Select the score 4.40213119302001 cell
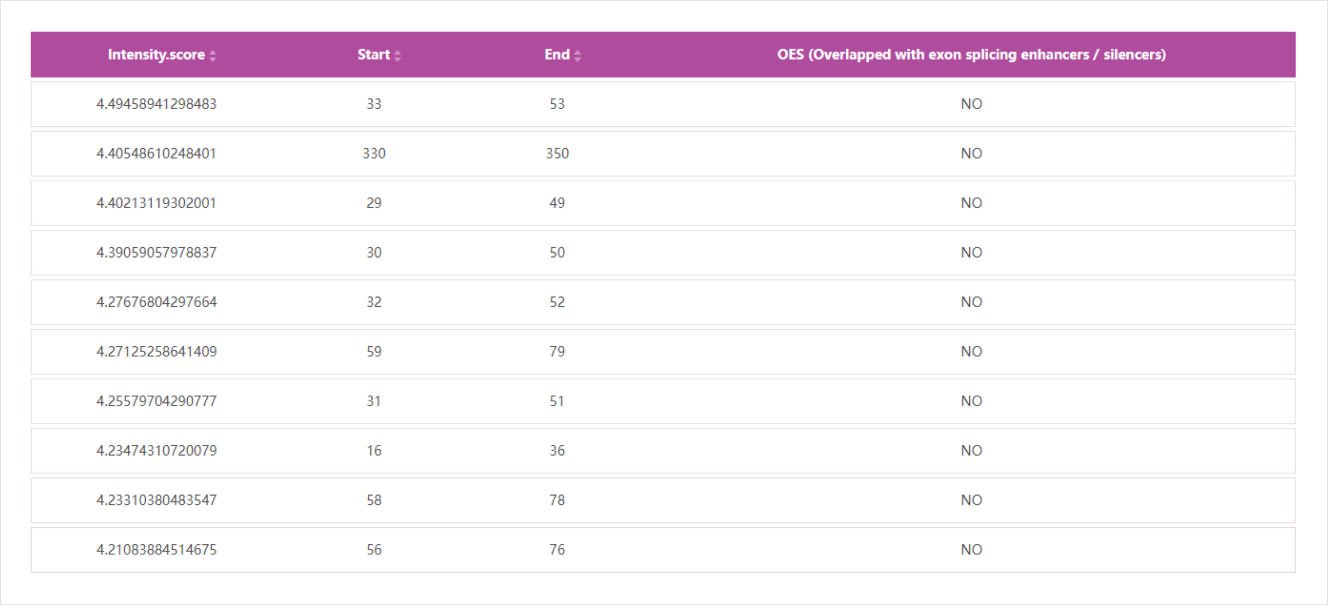Screen dimensions: 1328x605 point(156,203)
